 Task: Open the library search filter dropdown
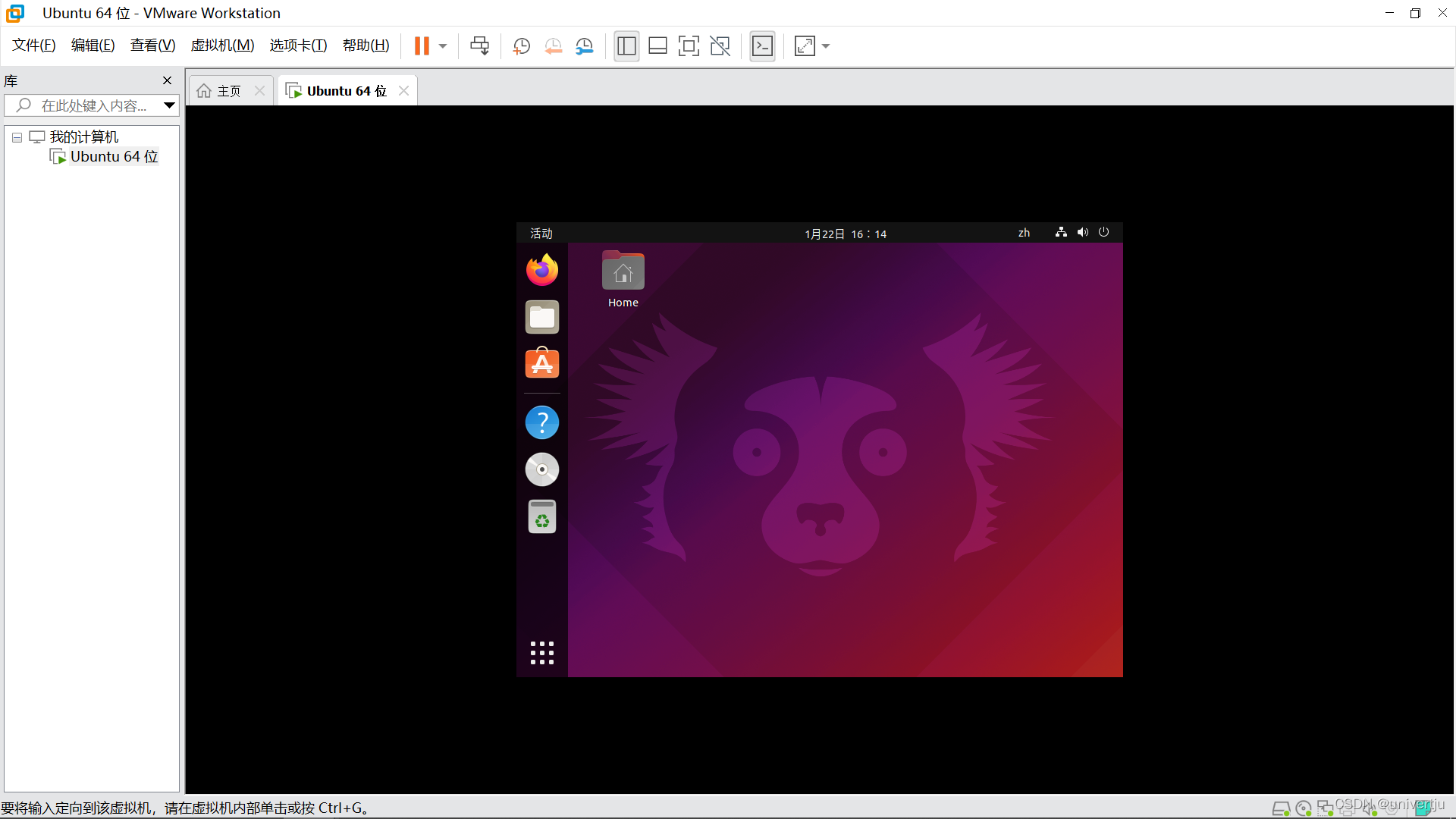click(170, 105)
